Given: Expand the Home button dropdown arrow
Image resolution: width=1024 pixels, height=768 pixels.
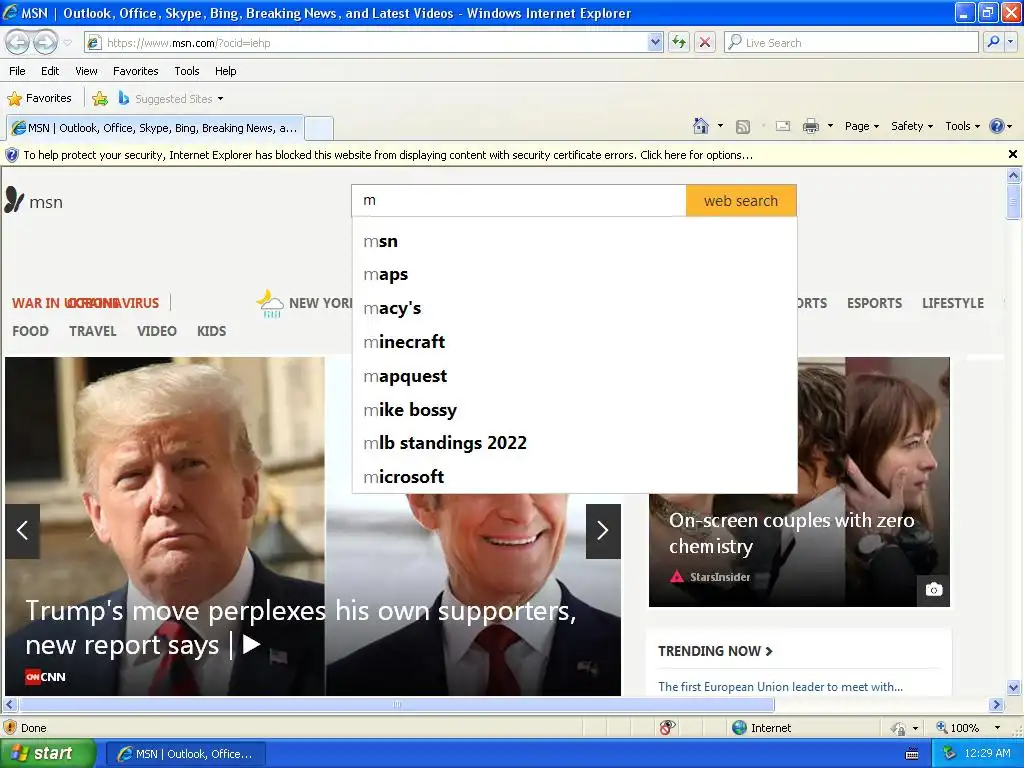Looking at the screenshot, I should point(720,126).
